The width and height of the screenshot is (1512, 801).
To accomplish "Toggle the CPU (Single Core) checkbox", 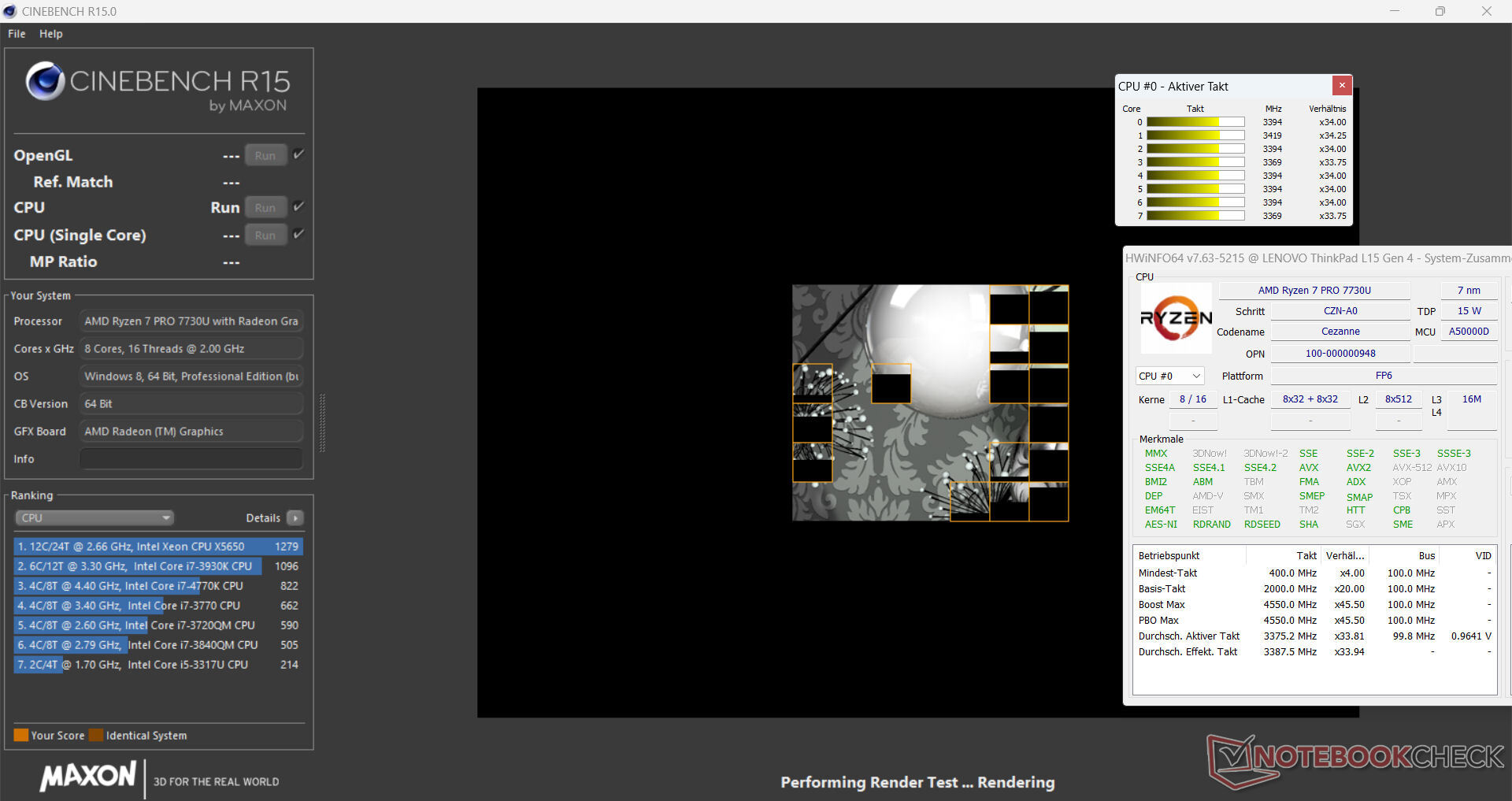I will tap(298, 234).
